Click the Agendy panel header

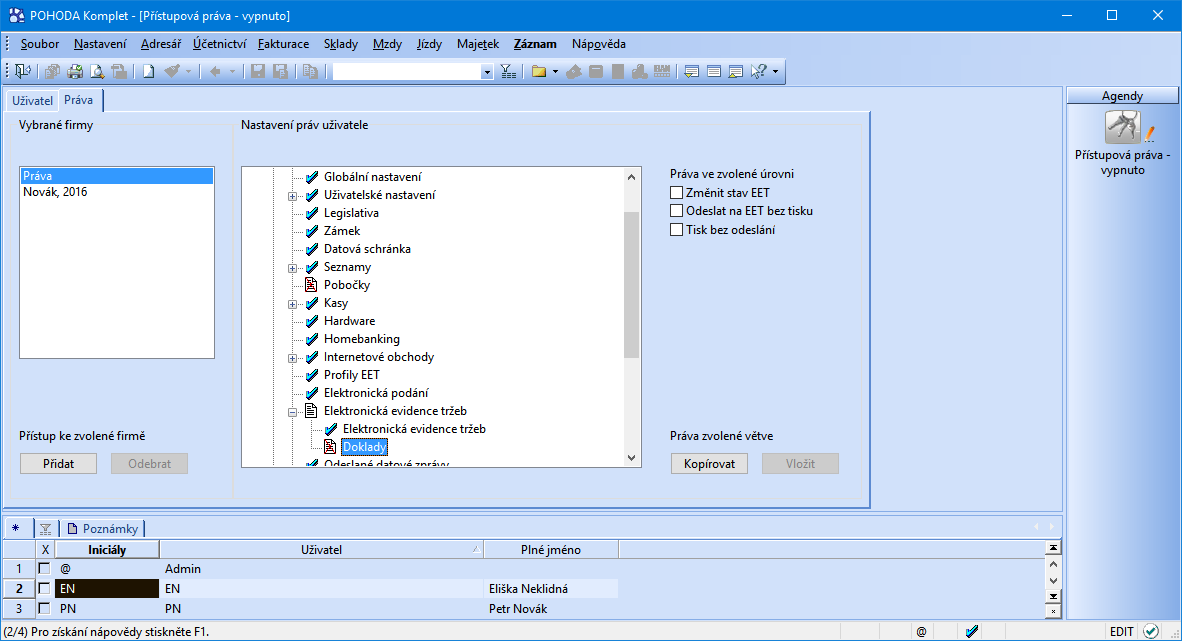1122,96
